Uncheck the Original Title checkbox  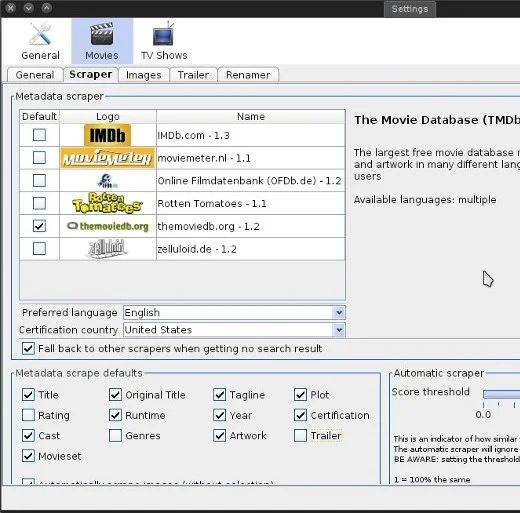tap(115, 395)
